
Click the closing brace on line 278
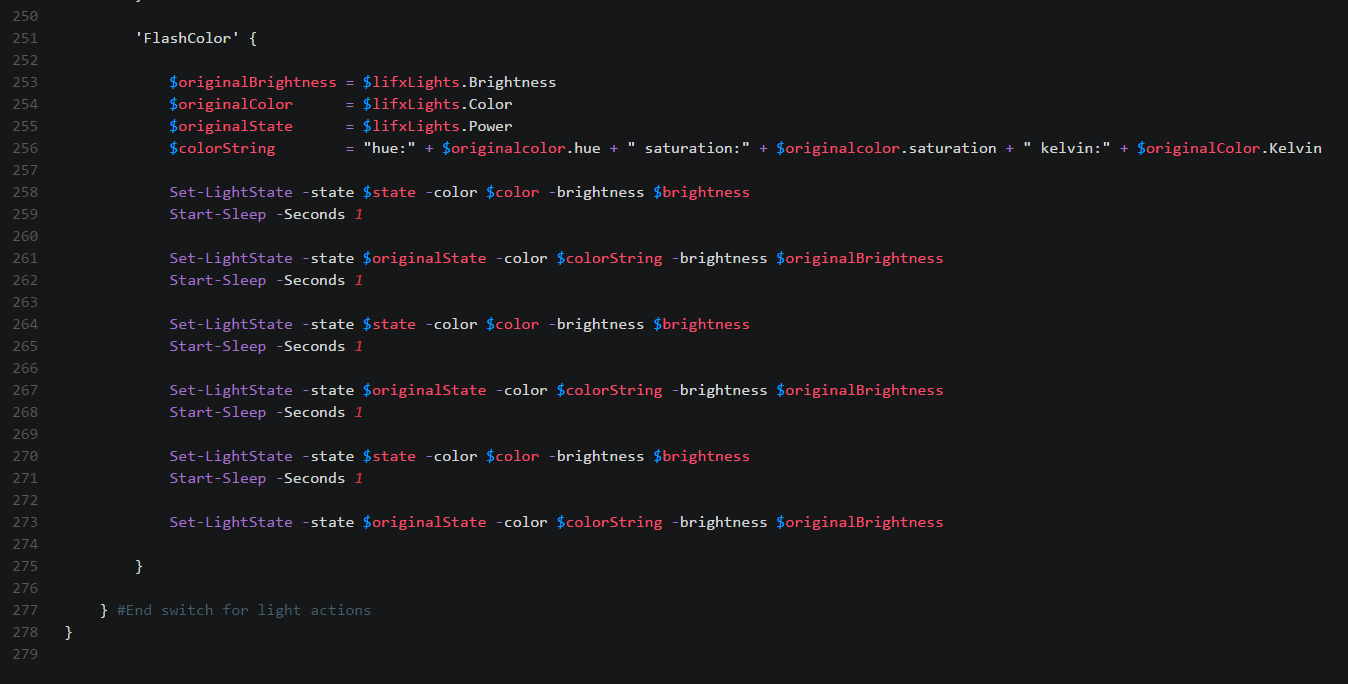pyautogui.click(x=69, y=632)
